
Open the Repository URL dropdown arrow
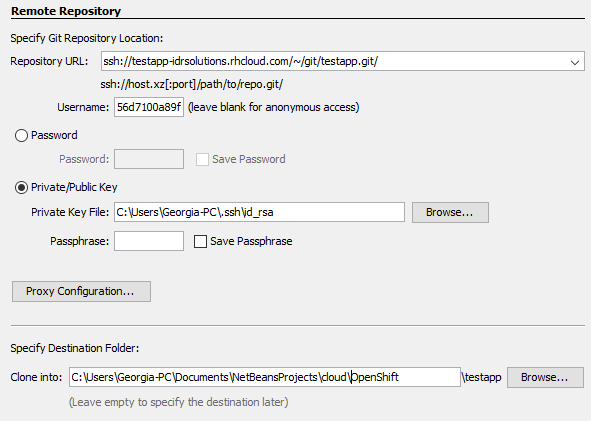[x=574, y=62]
